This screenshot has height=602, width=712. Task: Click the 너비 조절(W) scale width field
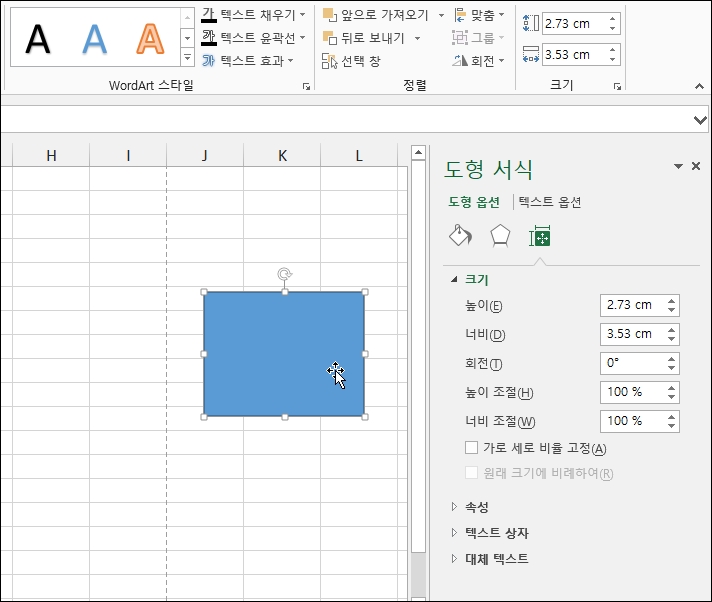tap(633, 421)
